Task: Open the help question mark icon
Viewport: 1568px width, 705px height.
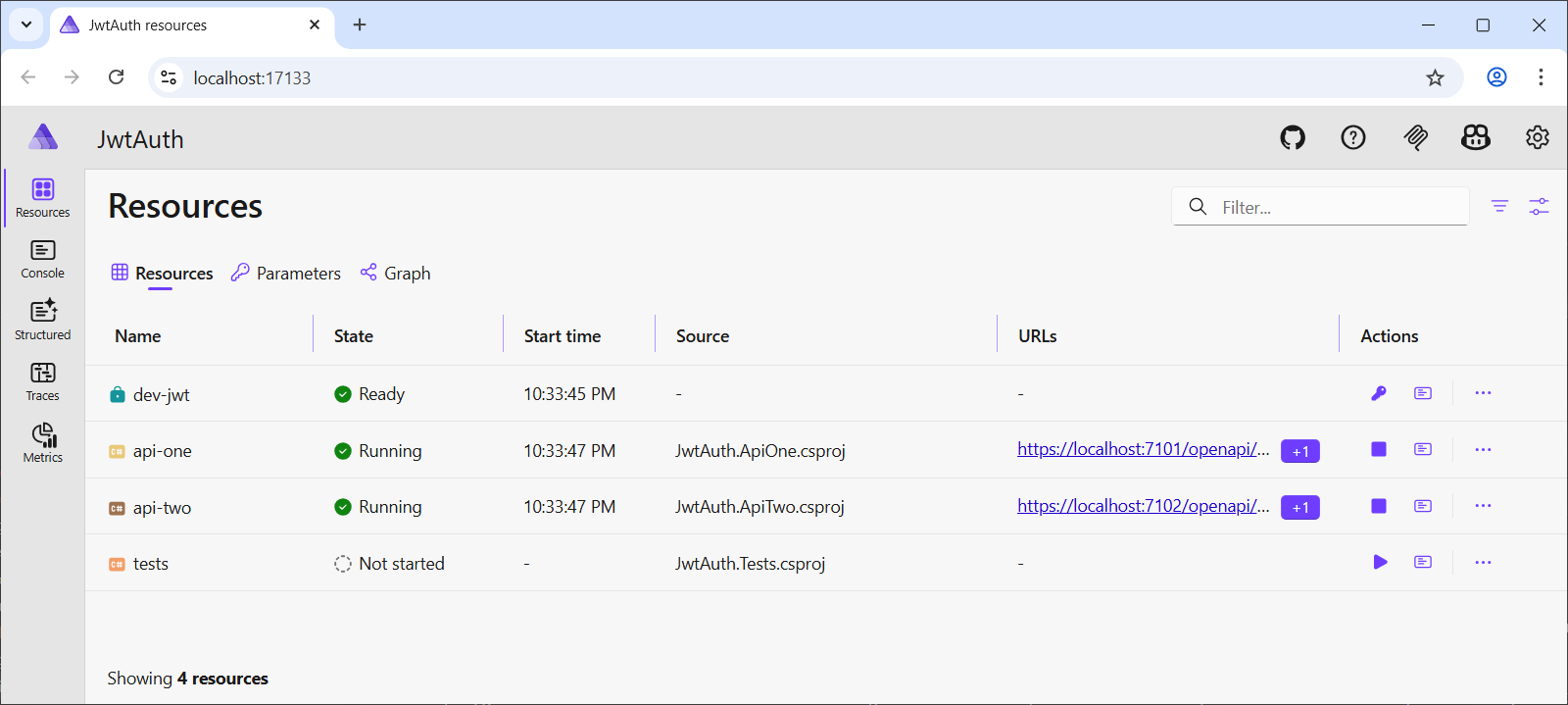Action: 1353,138
